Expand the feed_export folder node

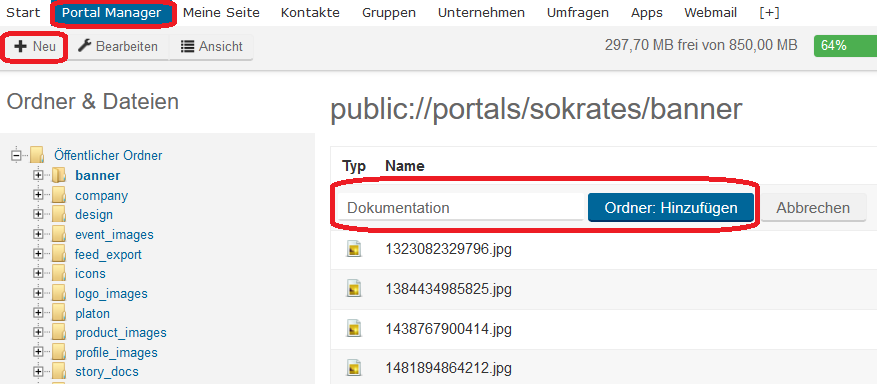pyautogui.click(x=38, y=254)
